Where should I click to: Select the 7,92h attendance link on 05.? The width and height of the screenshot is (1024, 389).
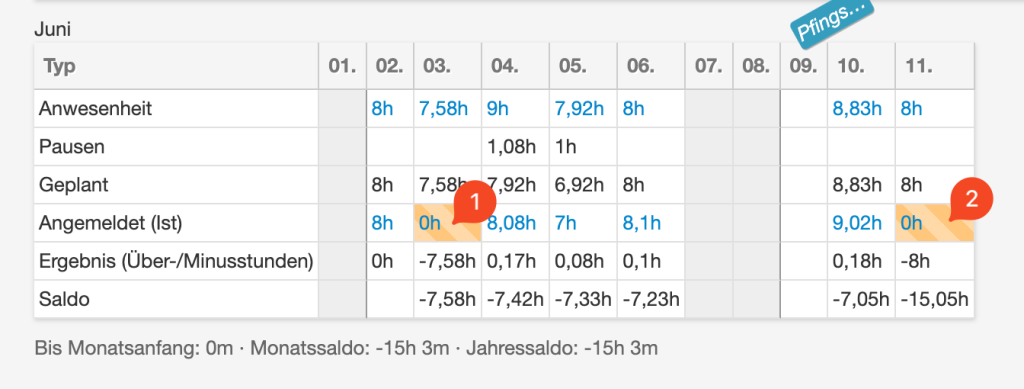pos(579,108)
